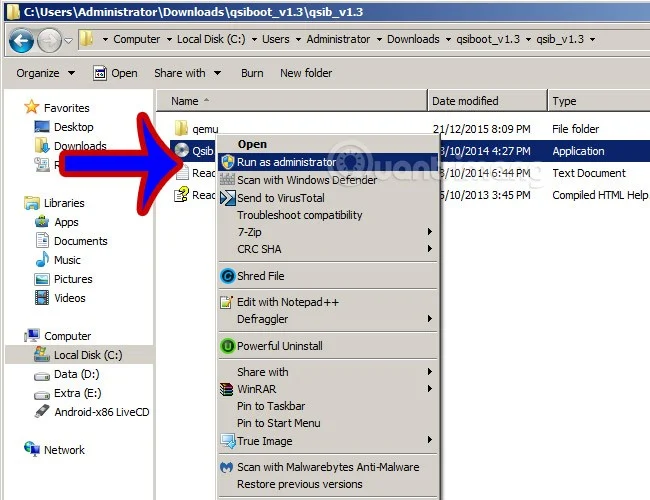
Task: Click the Back navigation arrow button
Action: [21, 40]
